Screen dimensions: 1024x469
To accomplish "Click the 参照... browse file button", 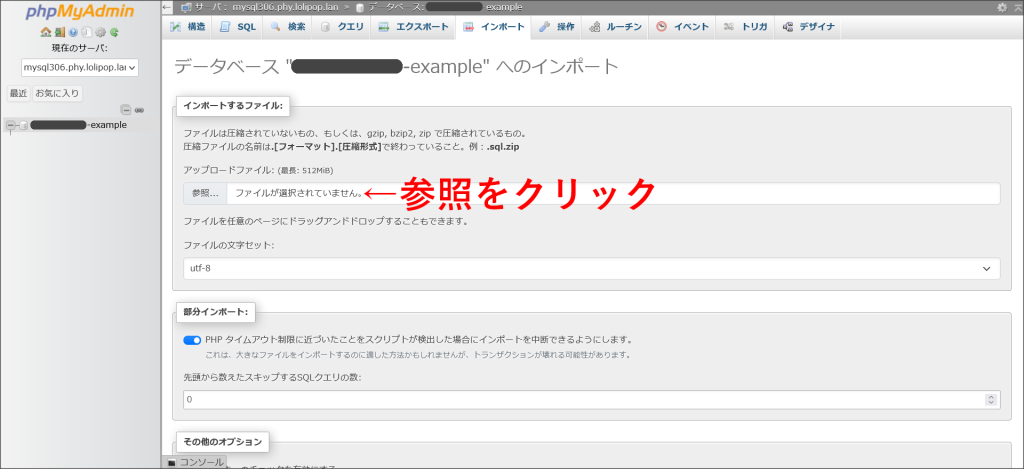I will (205, 193).
